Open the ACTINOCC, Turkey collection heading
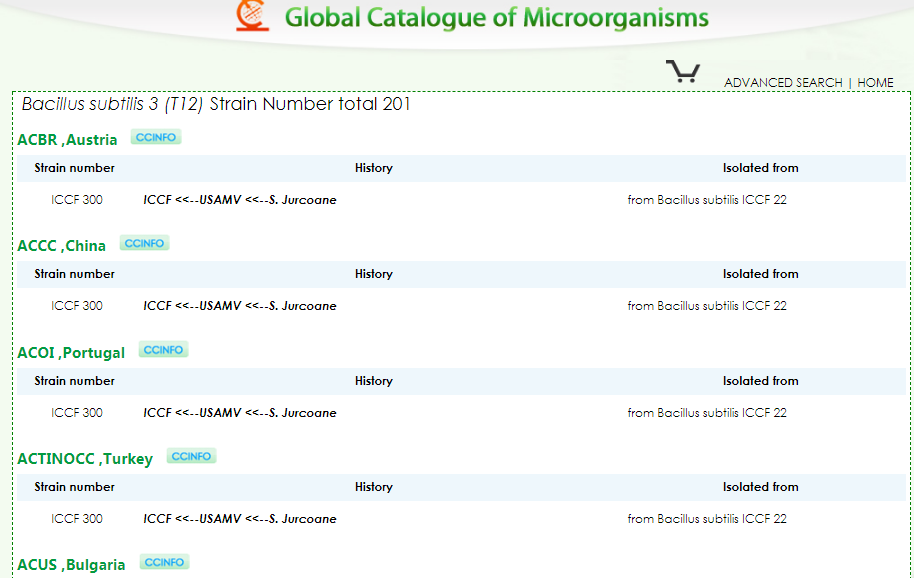 coord(85,459)
